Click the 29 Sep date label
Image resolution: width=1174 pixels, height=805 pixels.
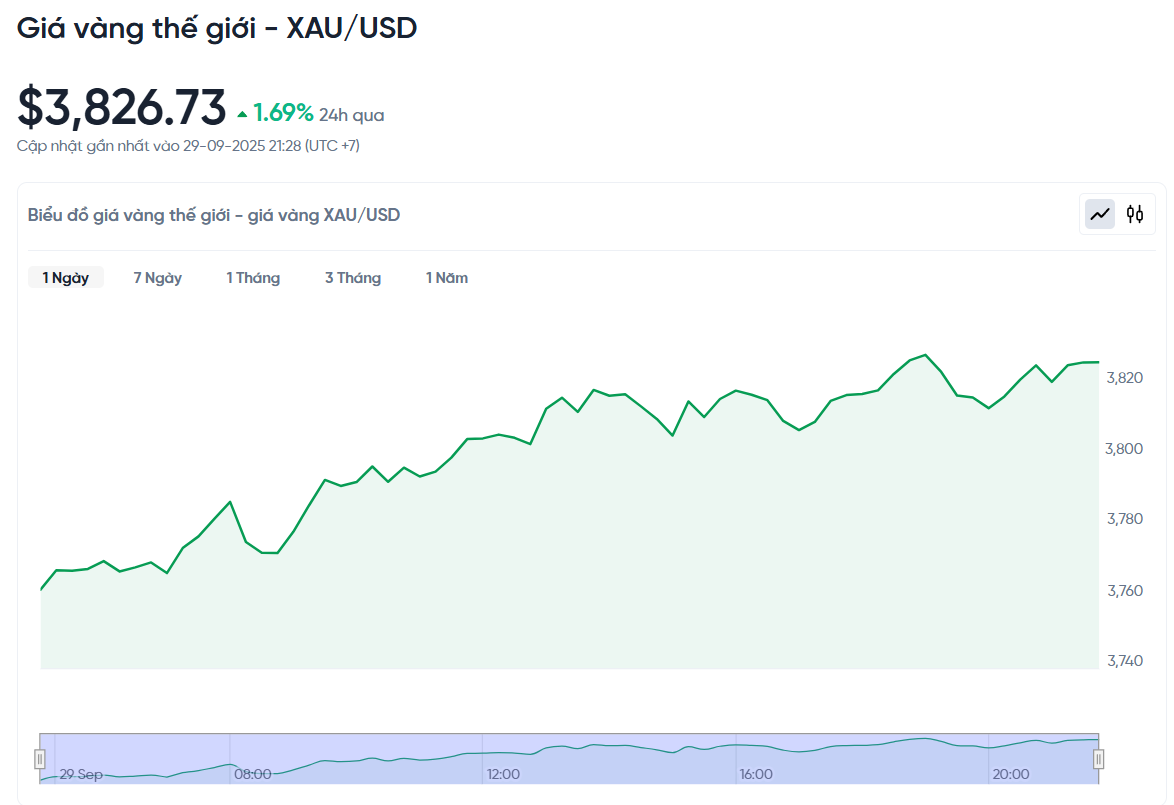pyautogui.click(x=80, y=774)
